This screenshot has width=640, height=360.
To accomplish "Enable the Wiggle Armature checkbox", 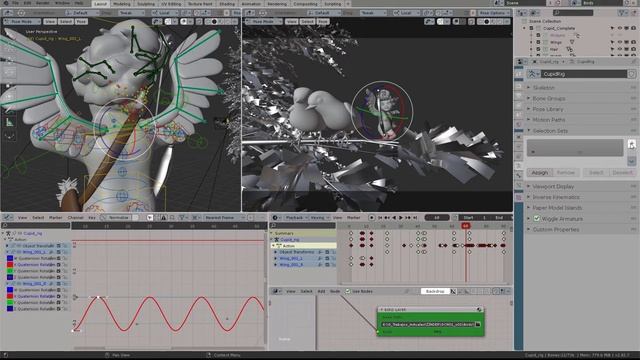I will [x=537, y=219].
